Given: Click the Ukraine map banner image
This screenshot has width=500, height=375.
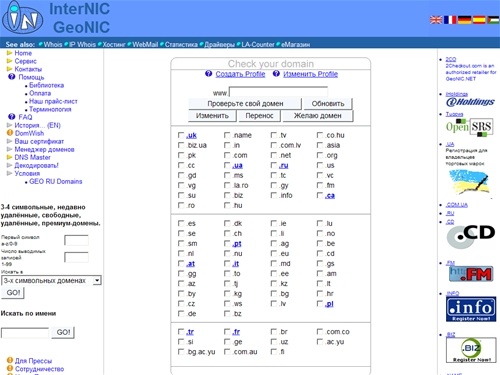Looking at the screenshot, I should pos(469,183).
